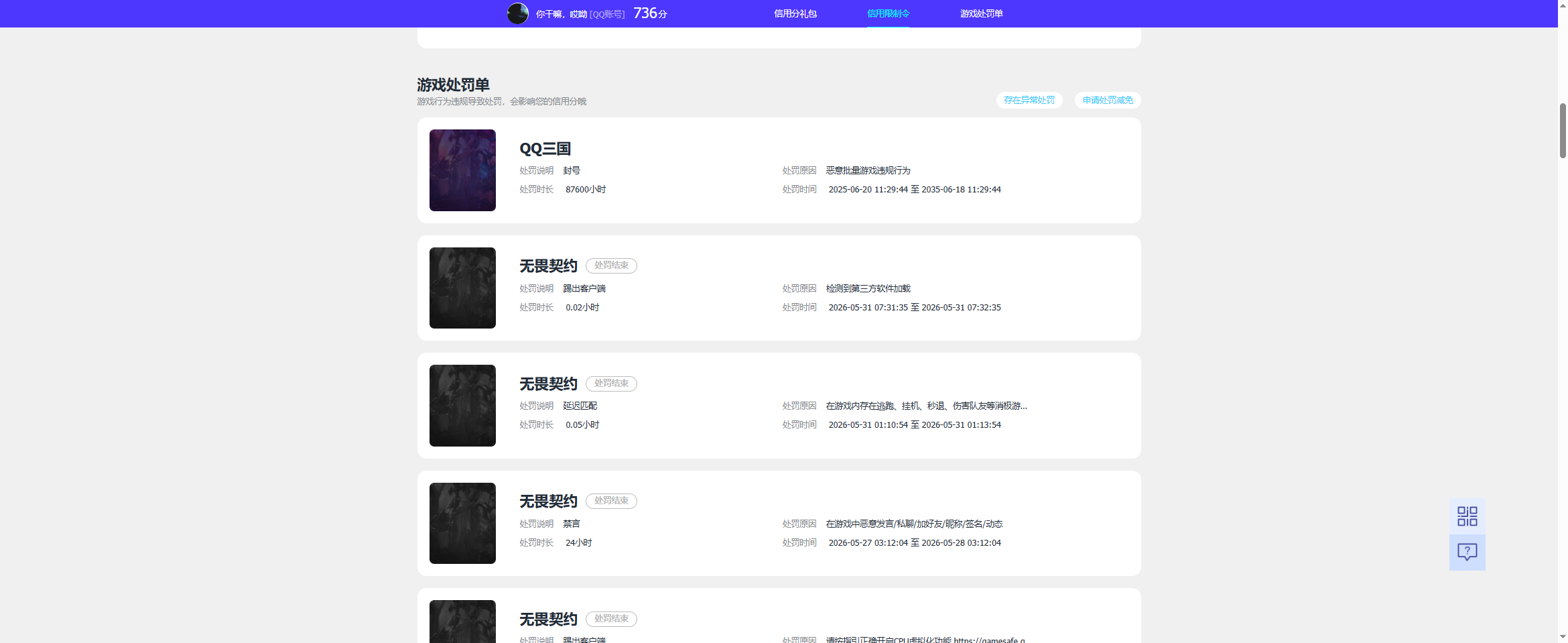This screenshot has height=643, width=1568.
Task: Click the QQ三国 game title
Action: click(545, 149)
